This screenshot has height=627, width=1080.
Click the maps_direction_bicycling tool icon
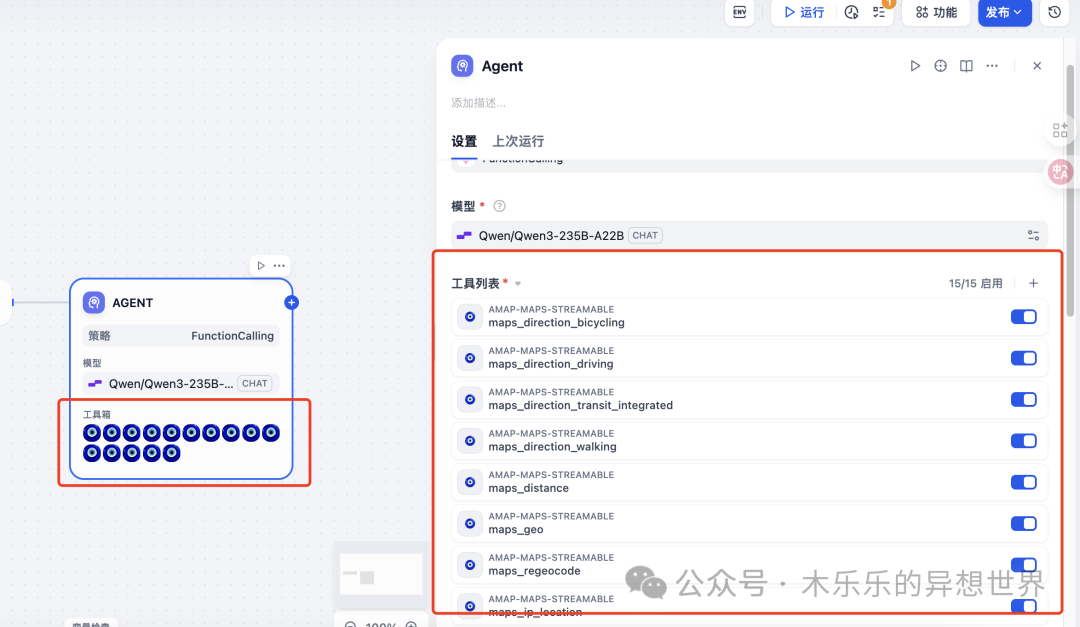(470, 317)
